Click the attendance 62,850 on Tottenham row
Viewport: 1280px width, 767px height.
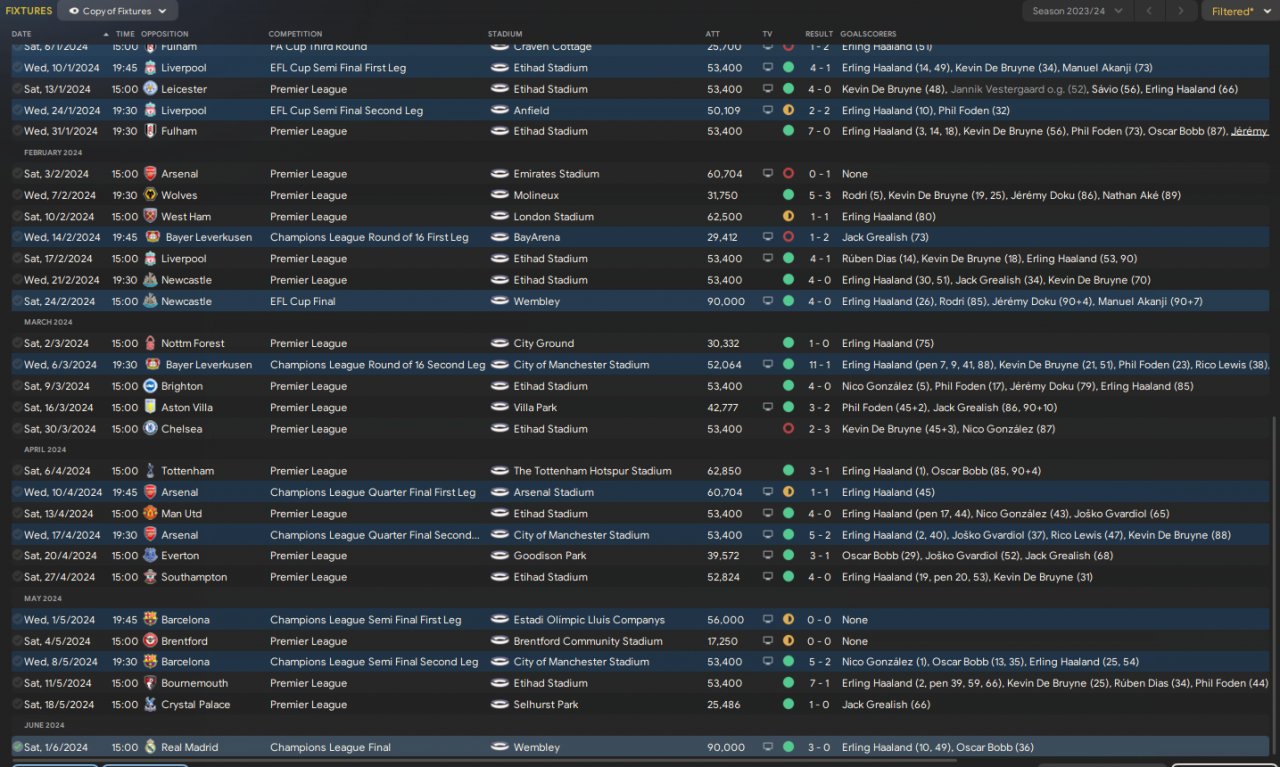click(x=724, y=471)
